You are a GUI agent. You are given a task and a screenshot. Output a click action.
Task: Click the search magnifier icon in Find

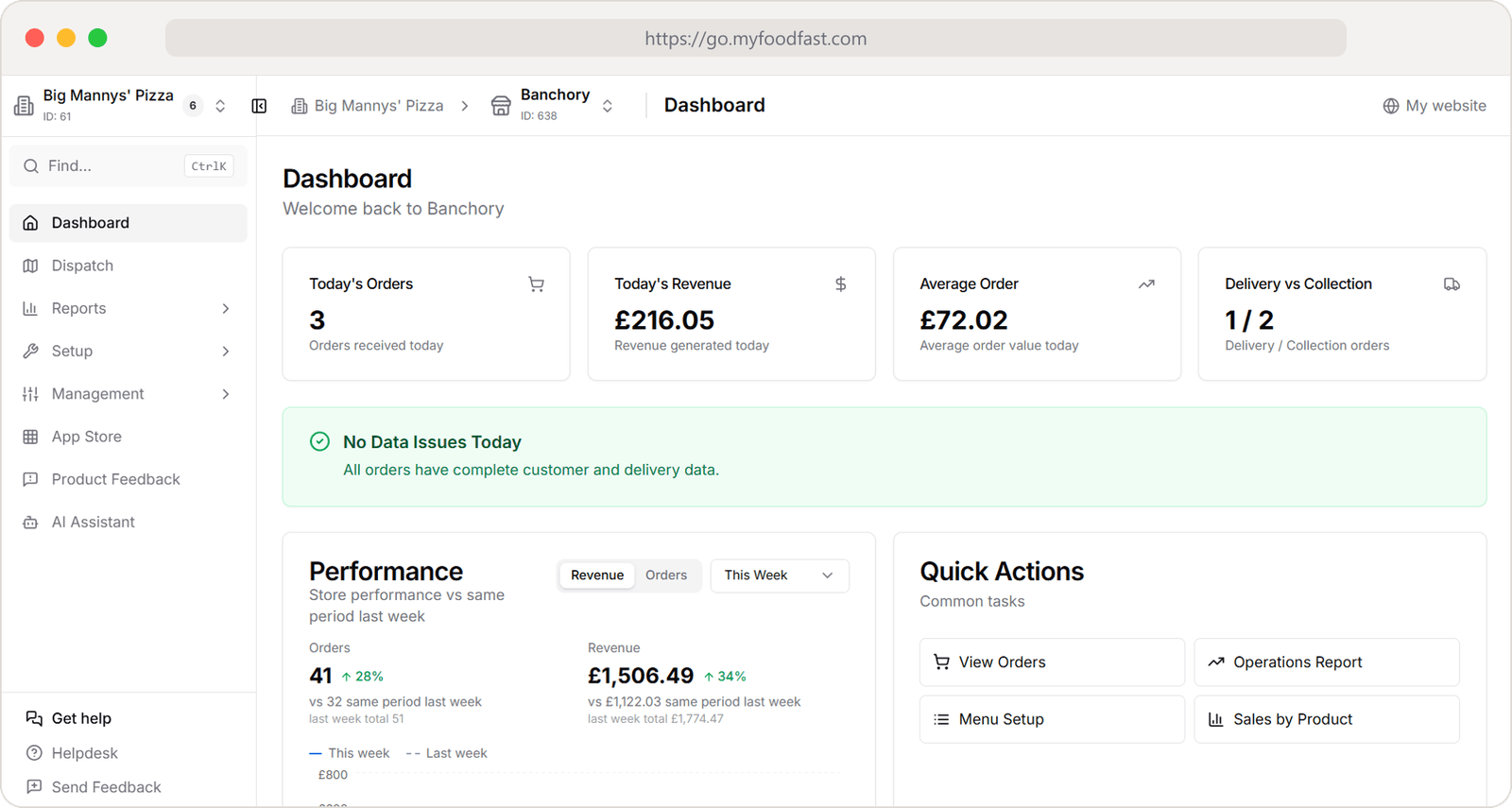[31, 166]
